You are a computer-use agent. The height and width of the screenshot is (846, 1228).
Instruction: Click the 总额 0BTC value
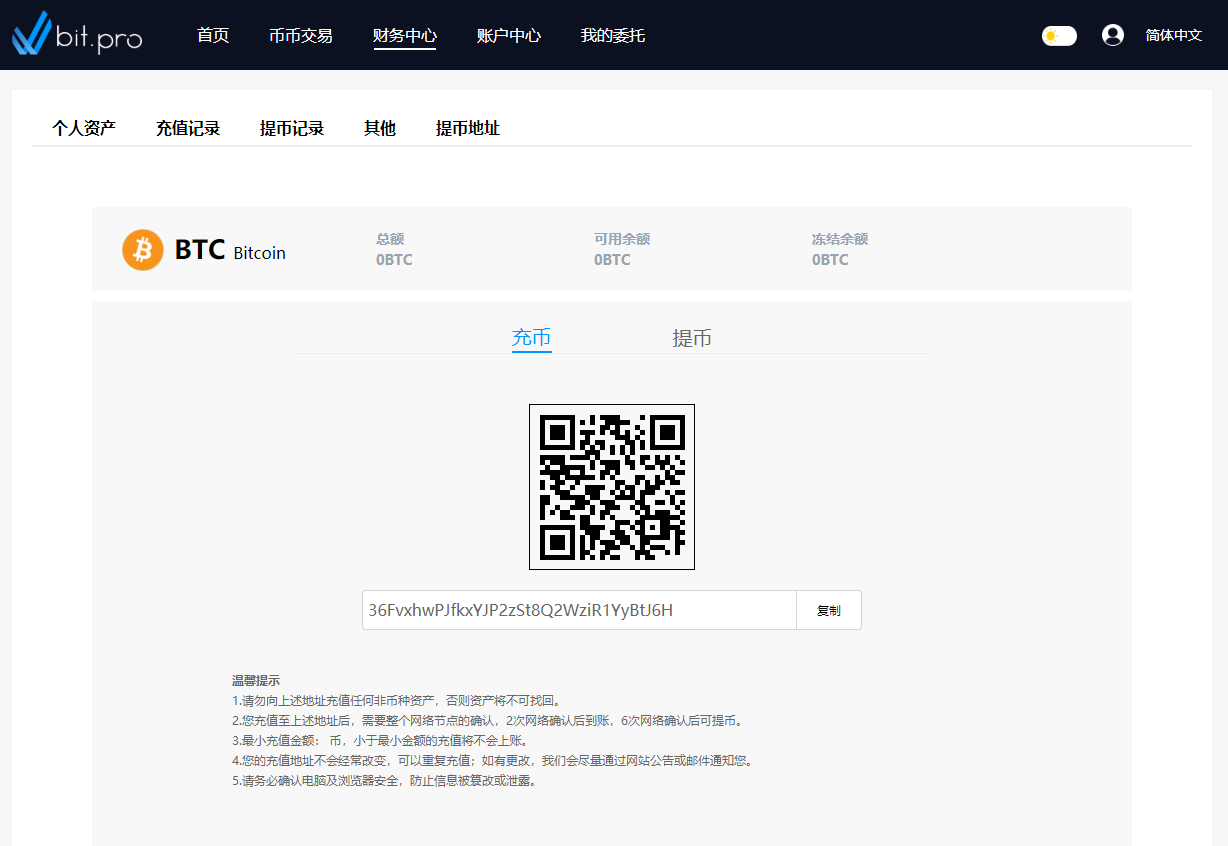pyautogui.click(x=394, y=260)
